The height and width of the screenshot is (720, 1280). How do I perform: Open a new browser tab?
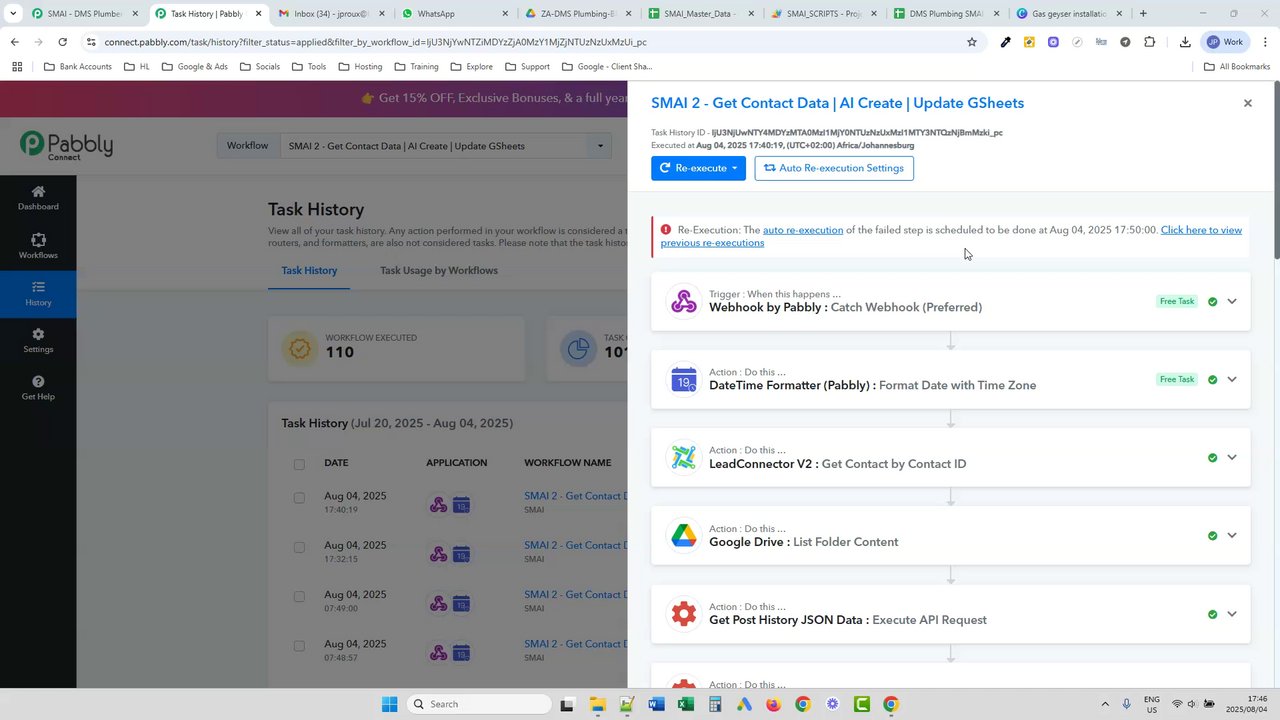1143,14
